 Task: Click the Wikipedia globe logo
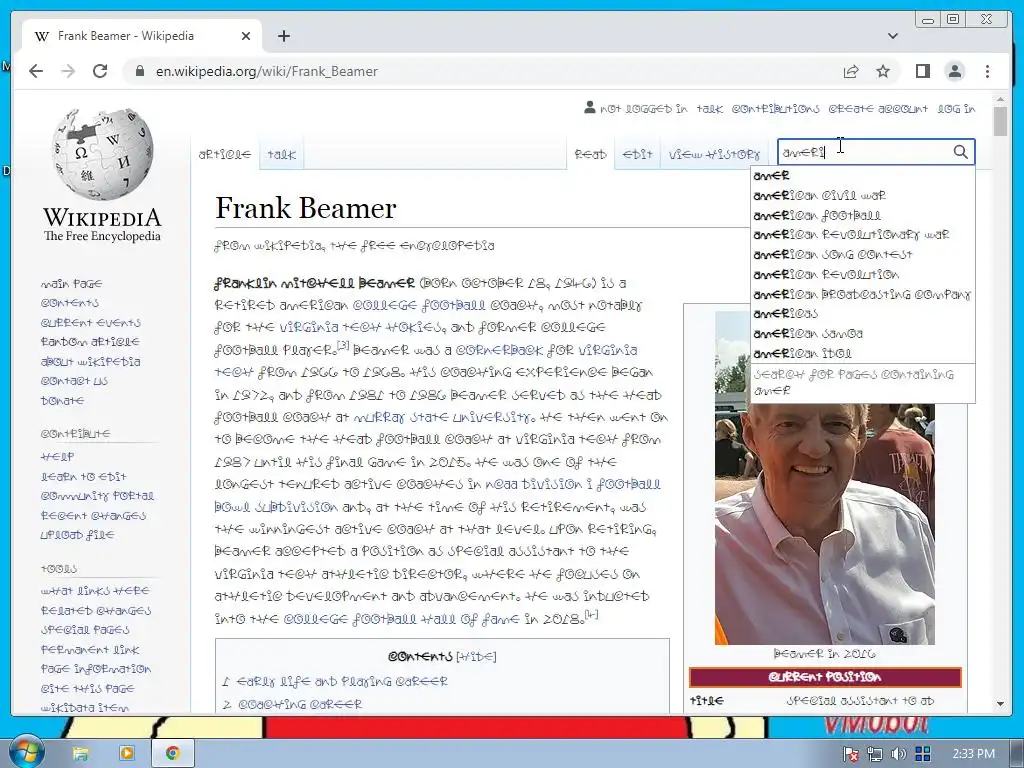102,154
